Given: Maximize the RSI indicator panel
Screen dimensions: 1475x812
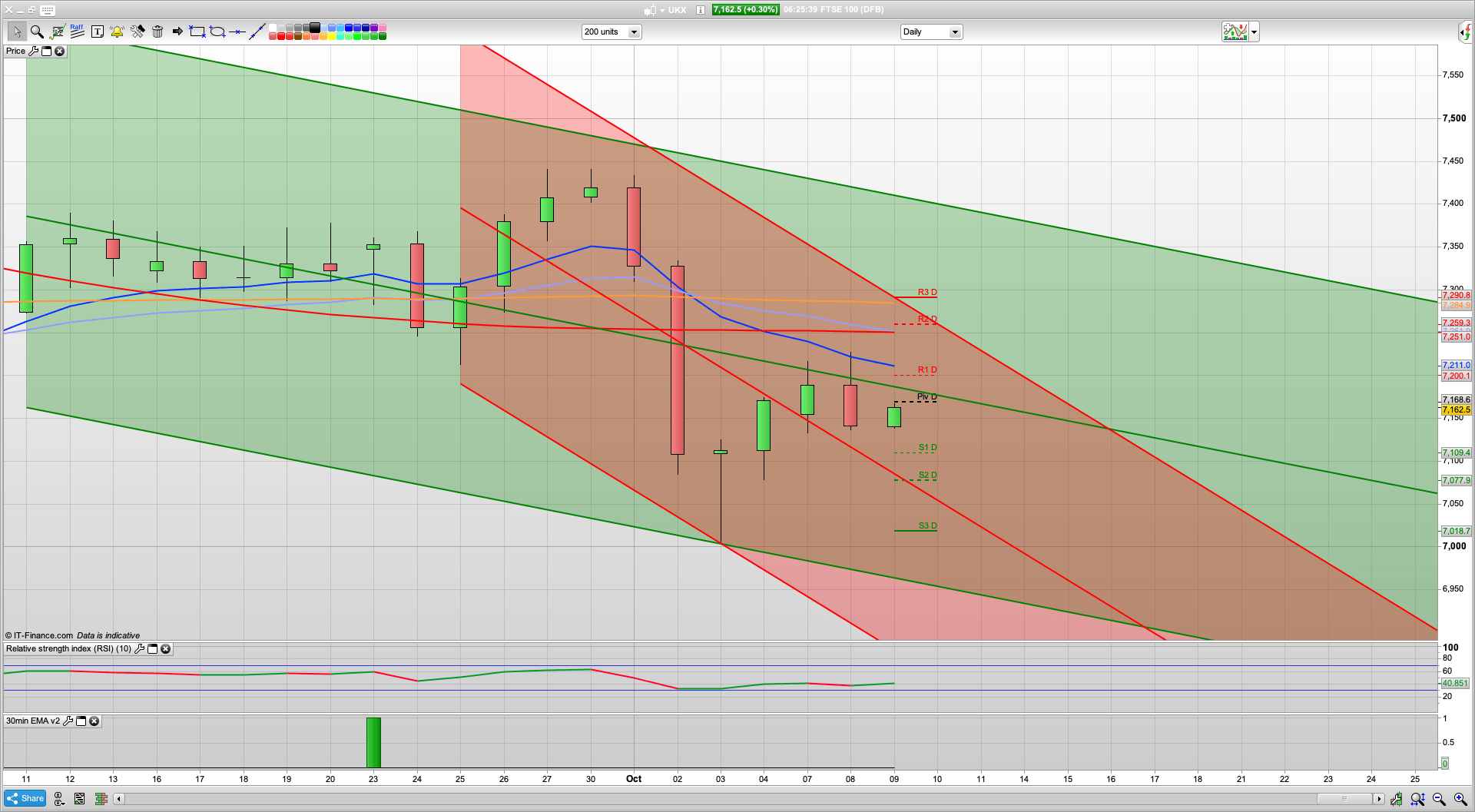Looking at the screenshot, I should click(x=152, y=648).
